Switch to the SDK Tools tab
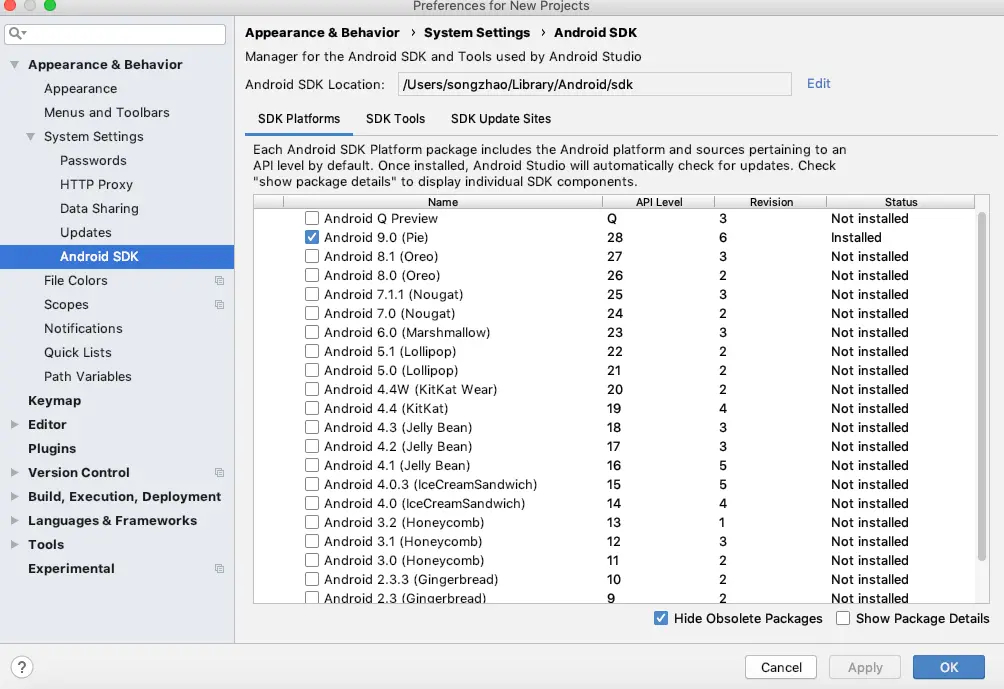The height and width of the screenshot is (689, 1004). point(395,119)
